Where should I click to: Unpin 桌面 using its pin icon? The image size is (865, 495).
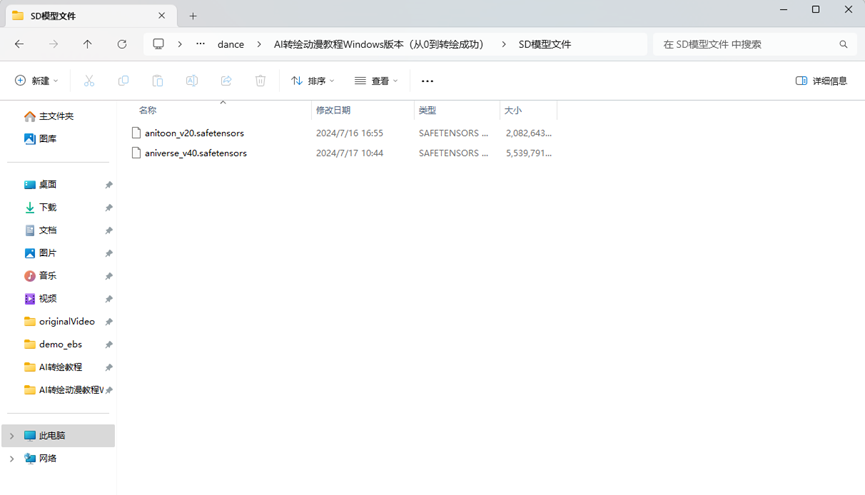click(109, 185)
